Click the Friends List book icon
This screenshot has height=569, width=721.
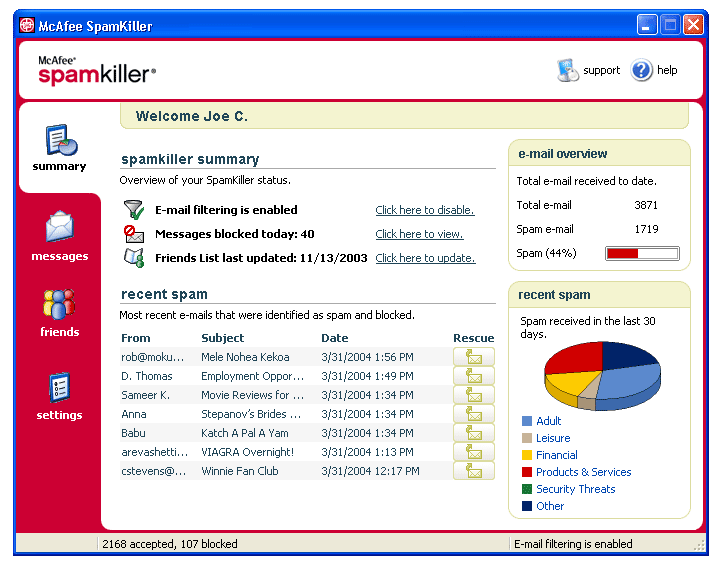[134, 258]
